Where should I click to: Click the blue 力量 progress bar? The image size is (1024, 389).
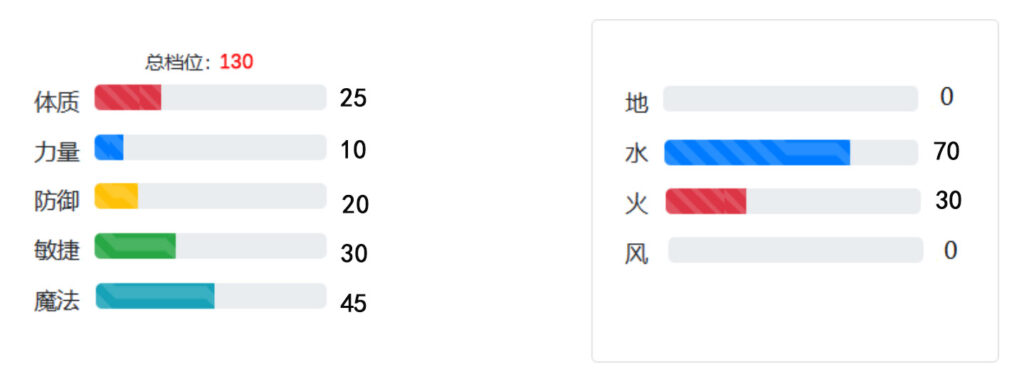point(210,148)
